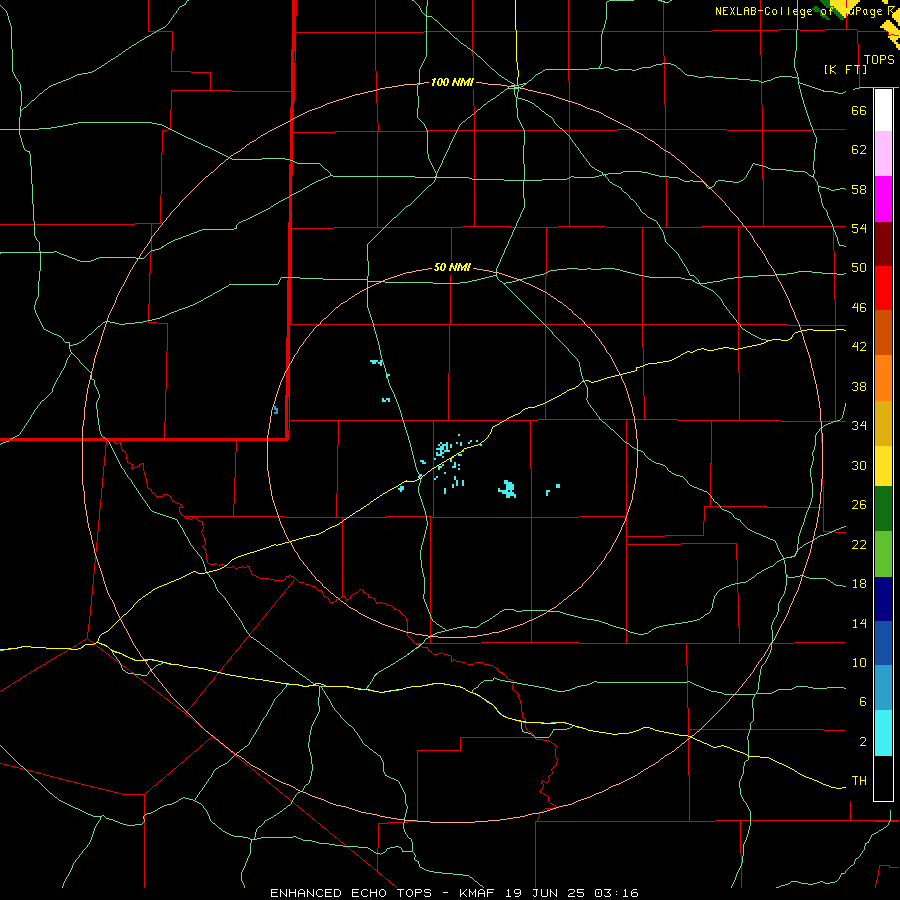Click the '26' scale label
The width and height of the screenshot is (900, 900).
coord(859,505)
